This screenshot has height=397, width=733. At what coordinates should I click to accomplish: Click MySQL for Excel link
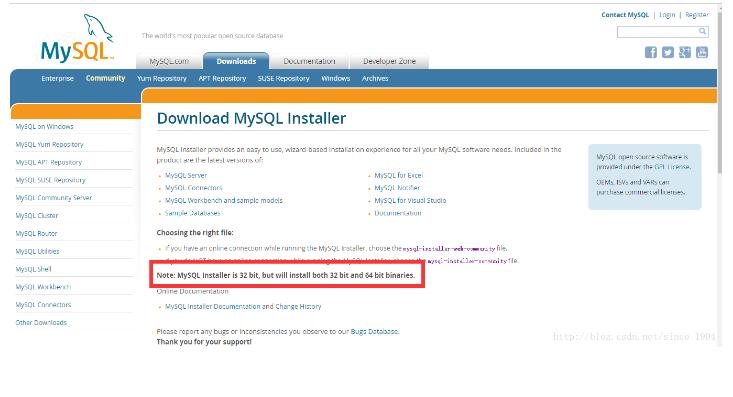tap(398, 175)
